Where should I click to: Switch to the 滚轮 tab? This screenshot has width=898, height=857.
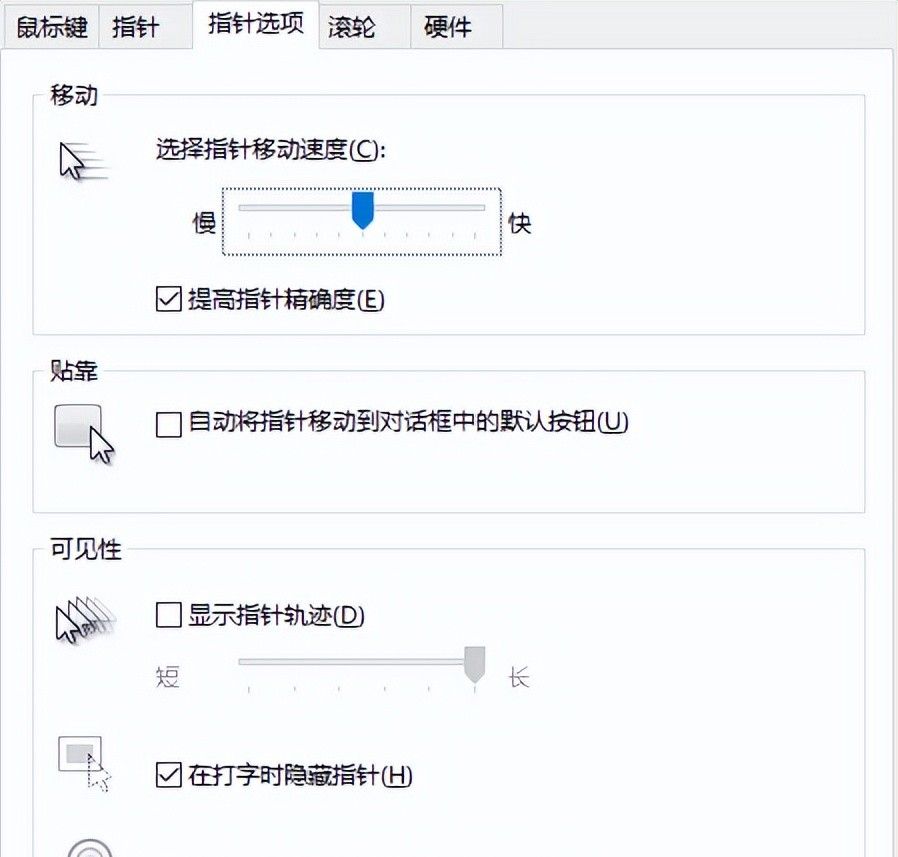point(355,27)
